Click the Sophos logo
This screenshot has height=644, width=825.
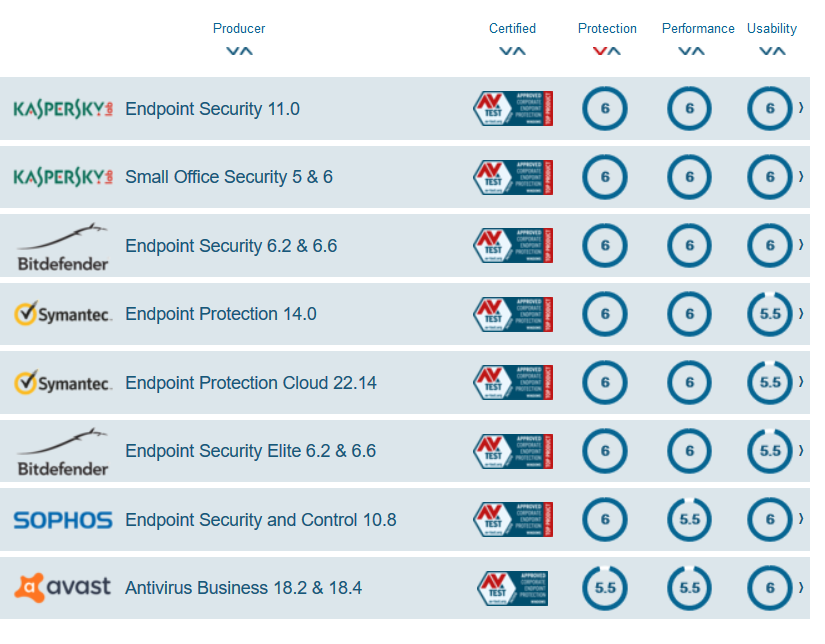pyautogui.click(x=62, y=520)
